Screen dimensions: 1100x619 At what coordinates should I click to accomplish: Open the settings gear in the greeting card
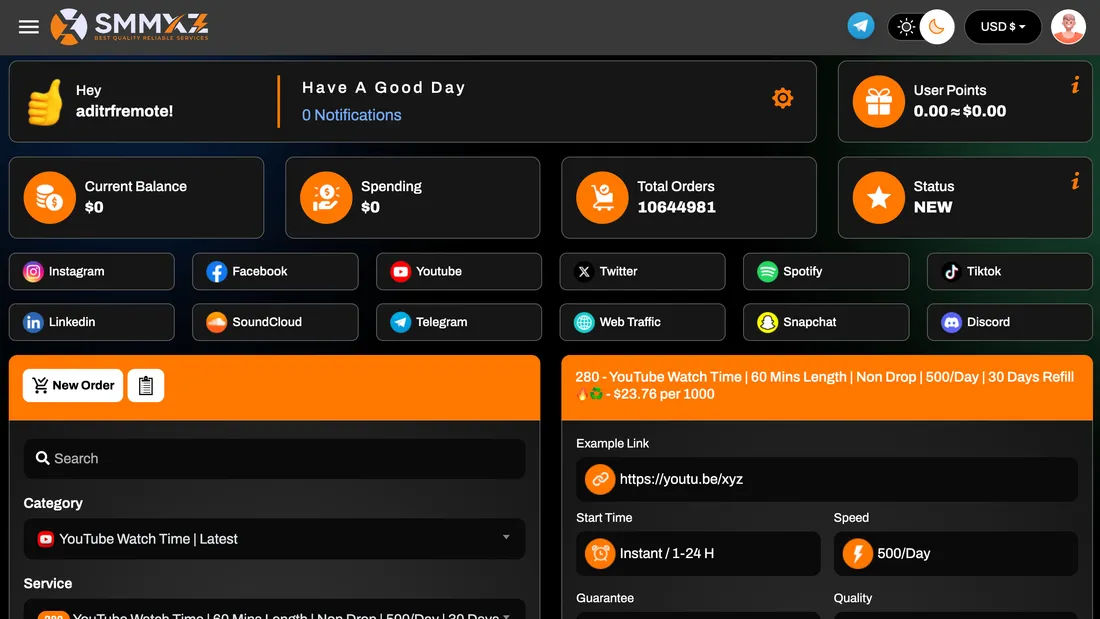pyautogui.click(x=782, y=98)
